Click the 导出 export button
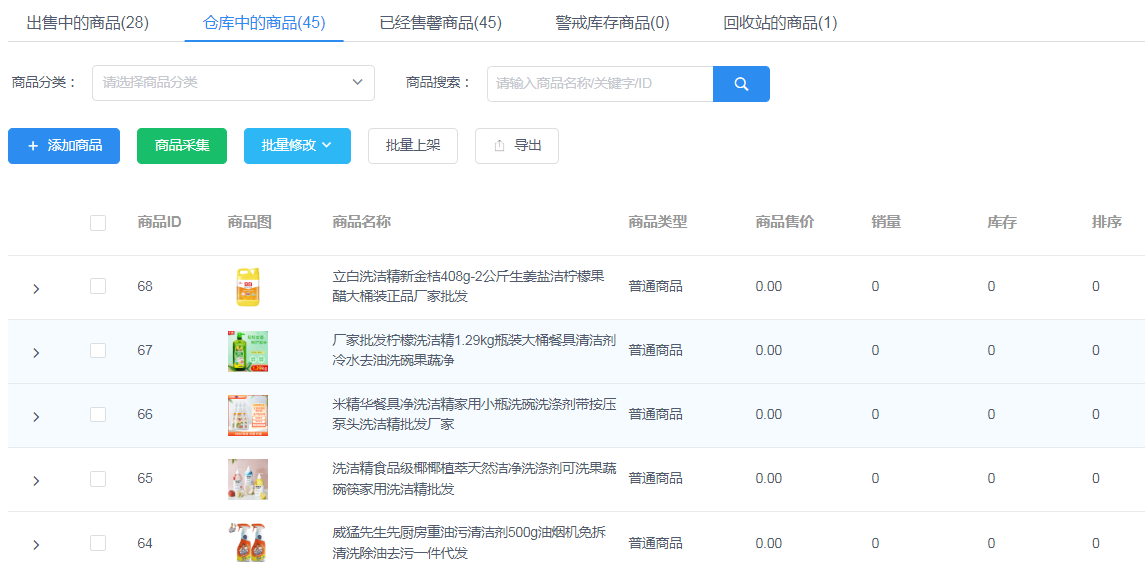Viewport: 1145px width, 562px height. [x=516, y=146]
